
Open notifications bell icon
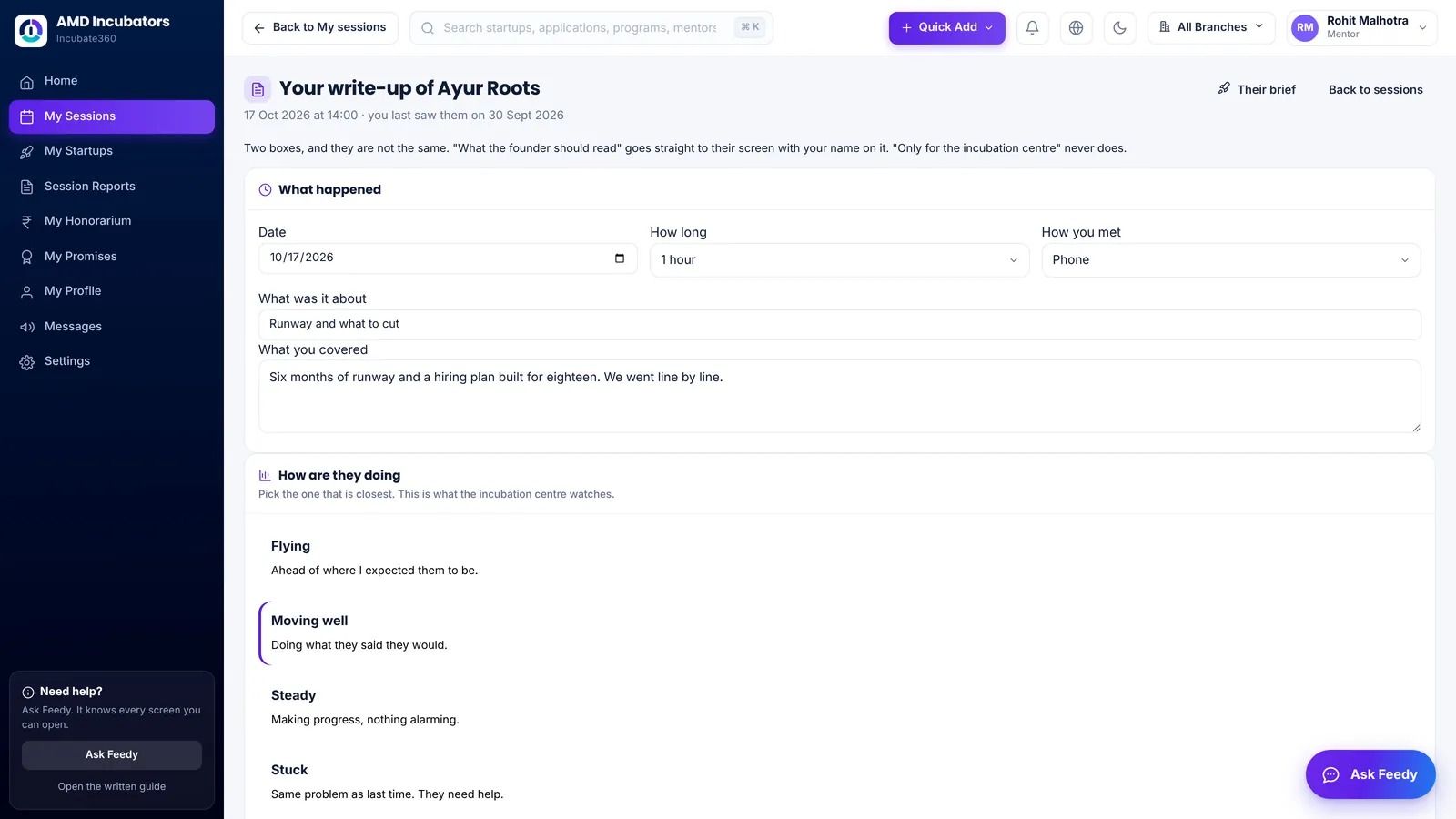(x=1032, y=28)
